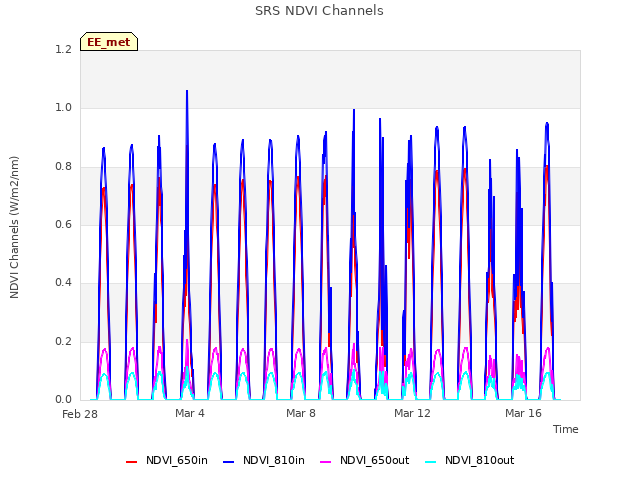Click the Mar 16 x-axis label
640x480 pixels.
pyautogui.click(x=523, y=413)
